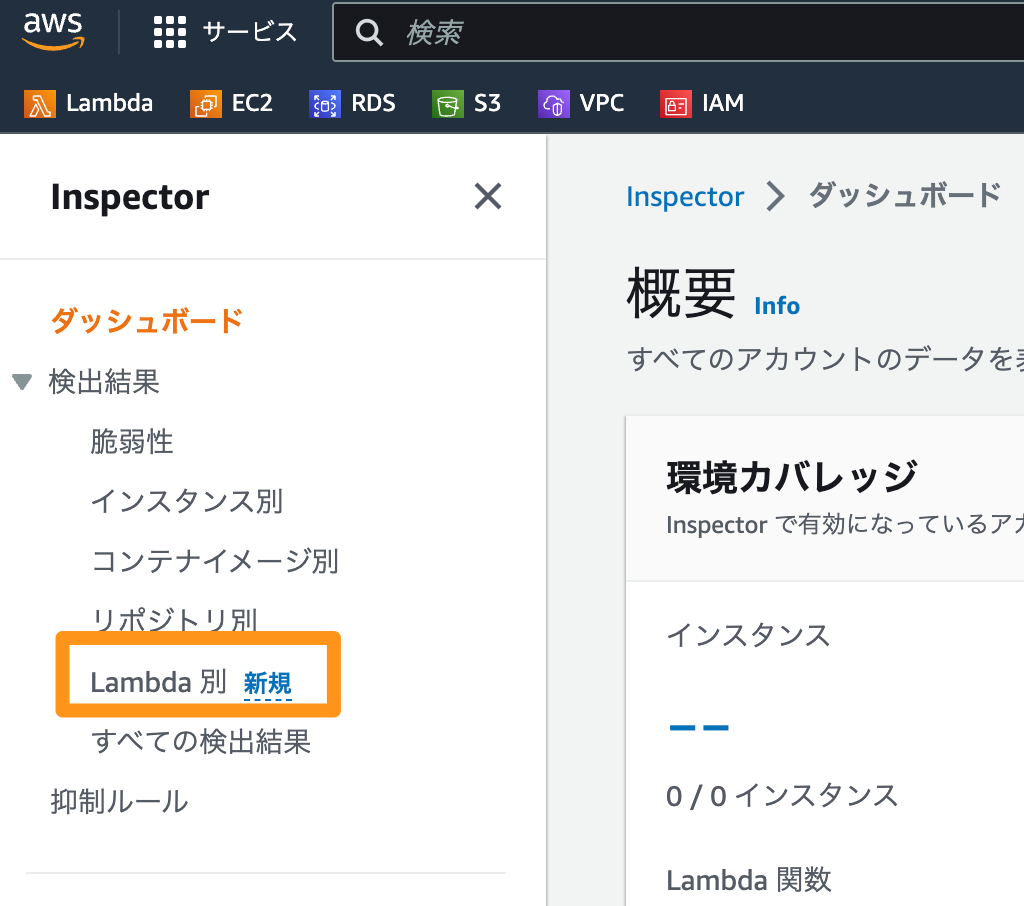Image resolution: width=1024 pixels, height=906 pixels.
Task: Select ダッシュボード in the sidebar
Action: pyautogui.click(x=147, y=321)
